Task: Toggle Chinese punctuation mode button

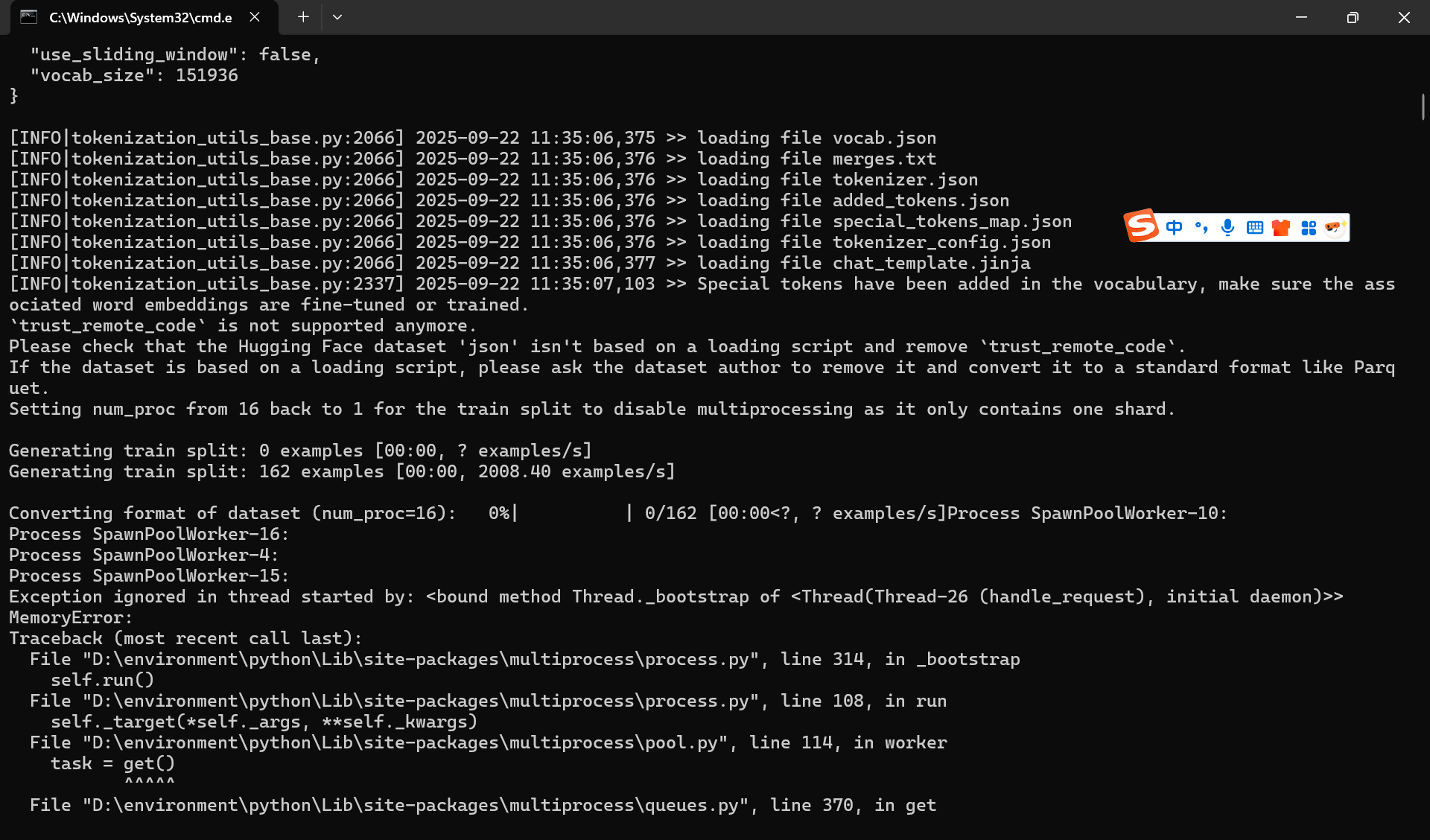Action: [x=1201, y=228]
